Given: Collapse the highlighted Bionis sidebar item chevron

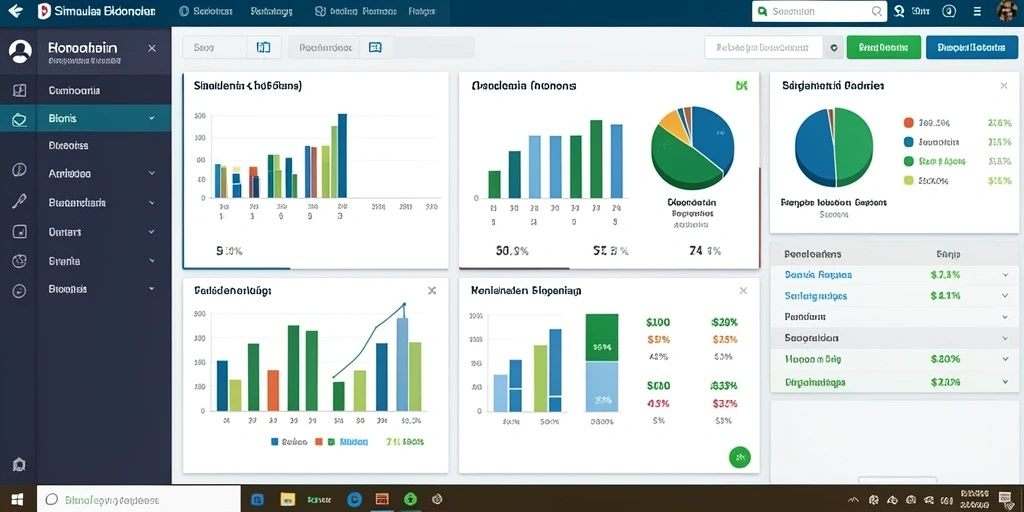Looking at the screenshot, I should [x=152, y=118].
